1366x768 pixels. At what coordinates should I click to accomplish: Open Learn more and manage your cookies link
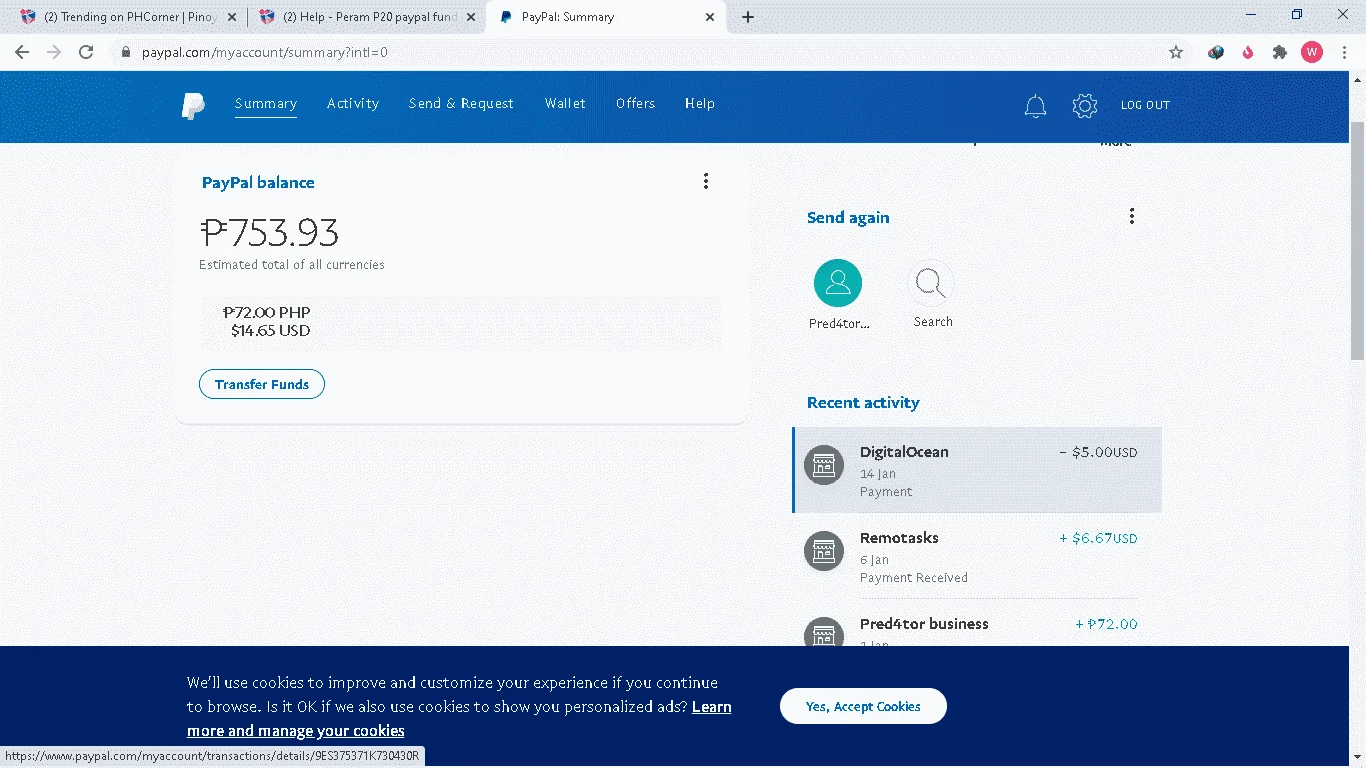click(459, 719)
